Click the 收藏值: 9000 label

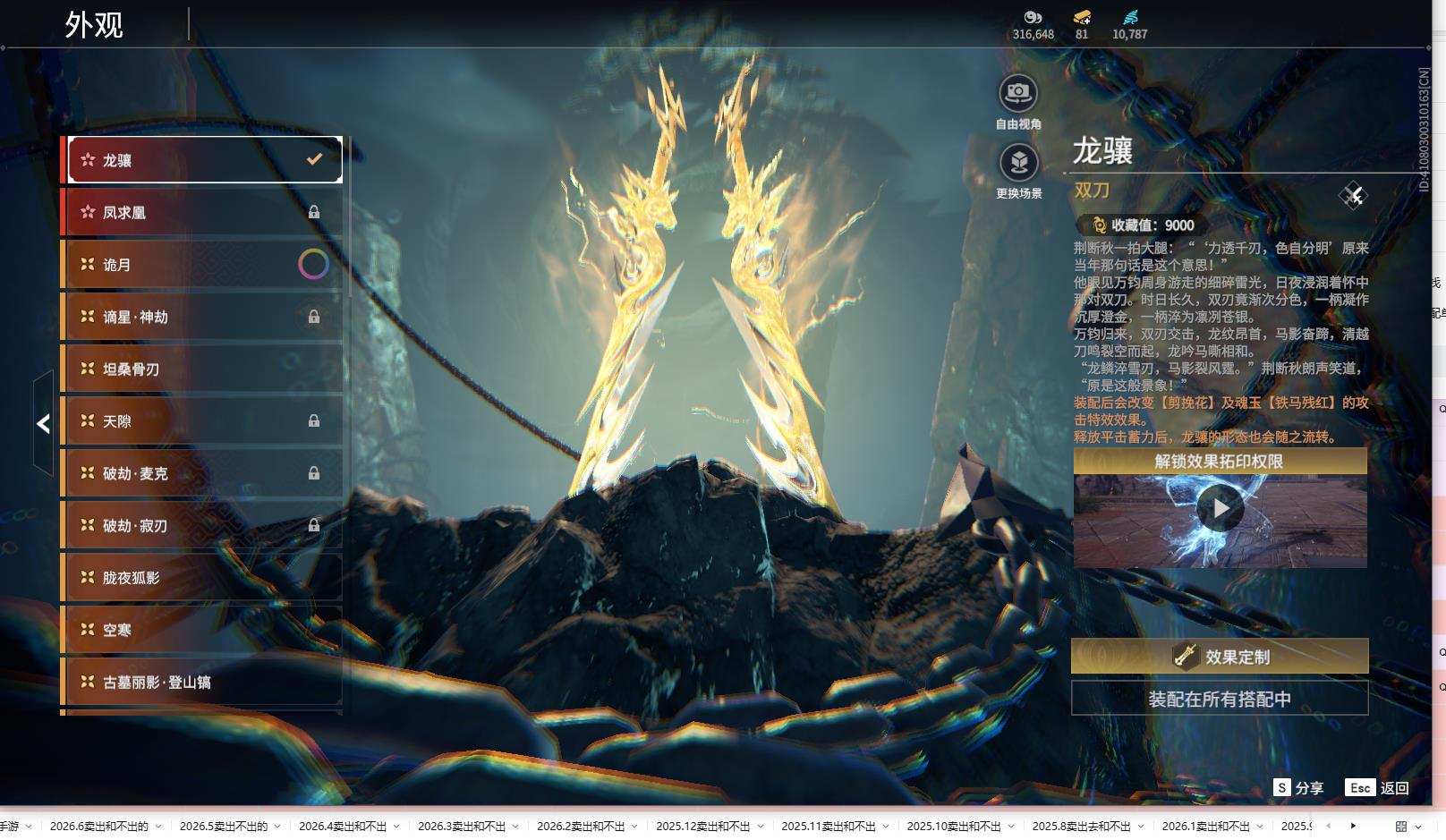click(x=1153, y=225)
